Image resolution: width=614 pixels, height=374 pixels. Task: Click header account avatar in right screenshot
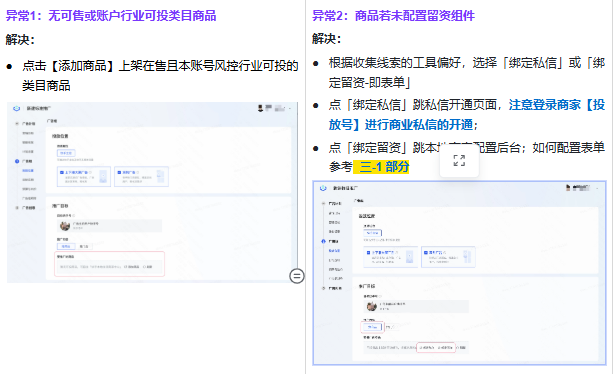point(568,188)
